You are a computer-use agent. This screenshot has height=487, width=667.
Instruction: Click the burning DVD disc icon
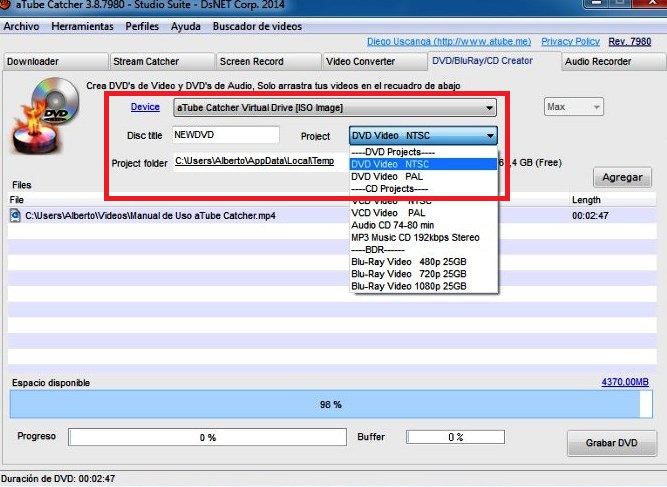coord(46,116)
